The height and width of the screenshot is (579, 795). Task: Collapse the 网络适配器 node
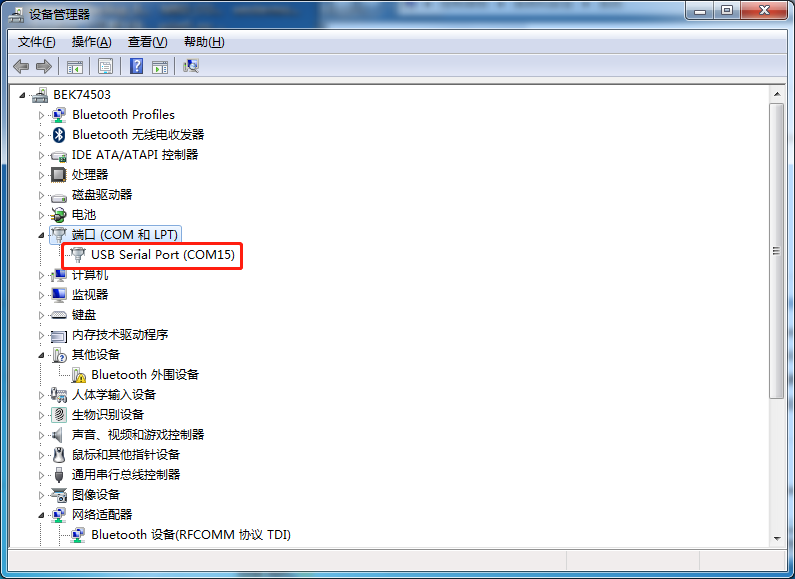point(42,515)
